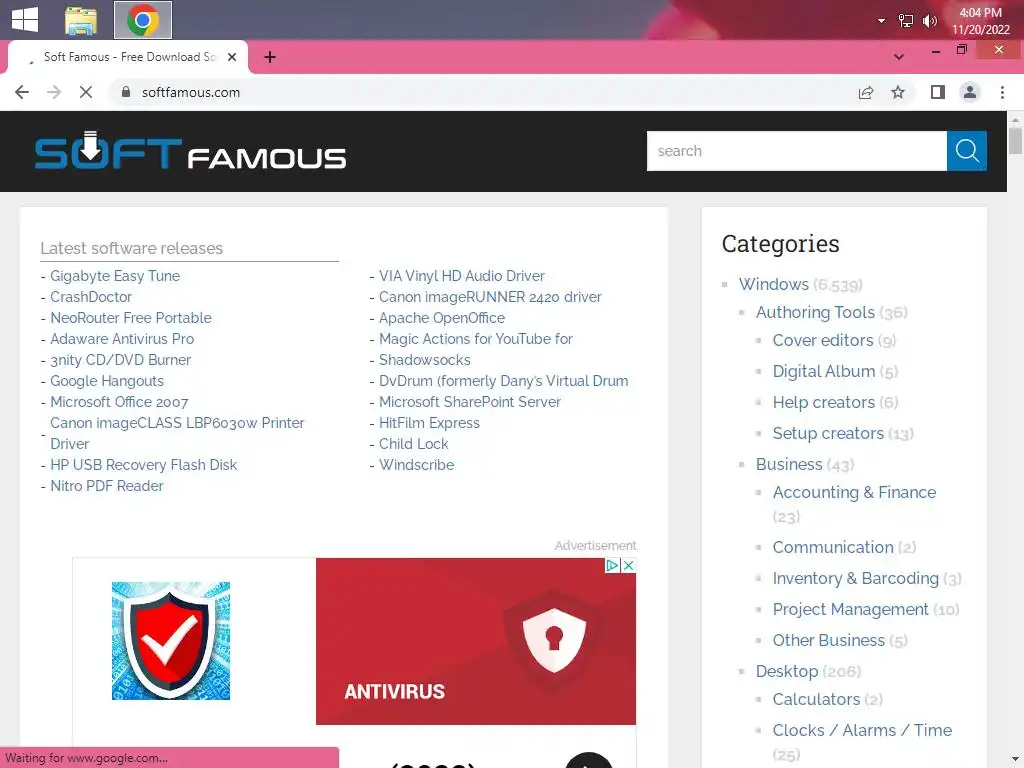Share this page via share icon
1024x768 pixels.
click(866, 92)
